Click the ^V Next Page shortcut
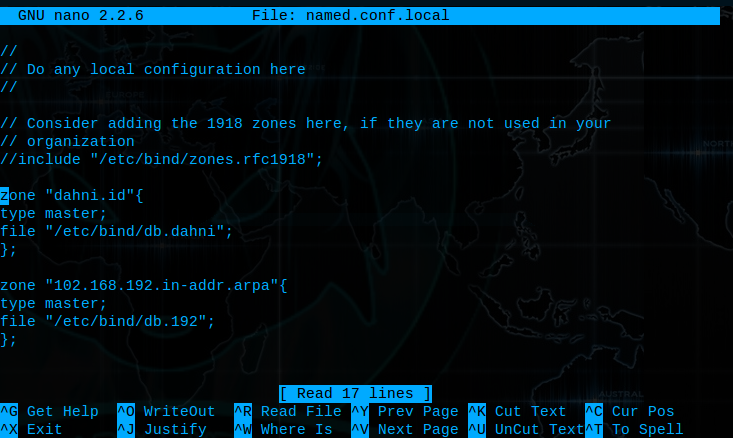Viewport: 733px width, 438px height. point(405,429)
